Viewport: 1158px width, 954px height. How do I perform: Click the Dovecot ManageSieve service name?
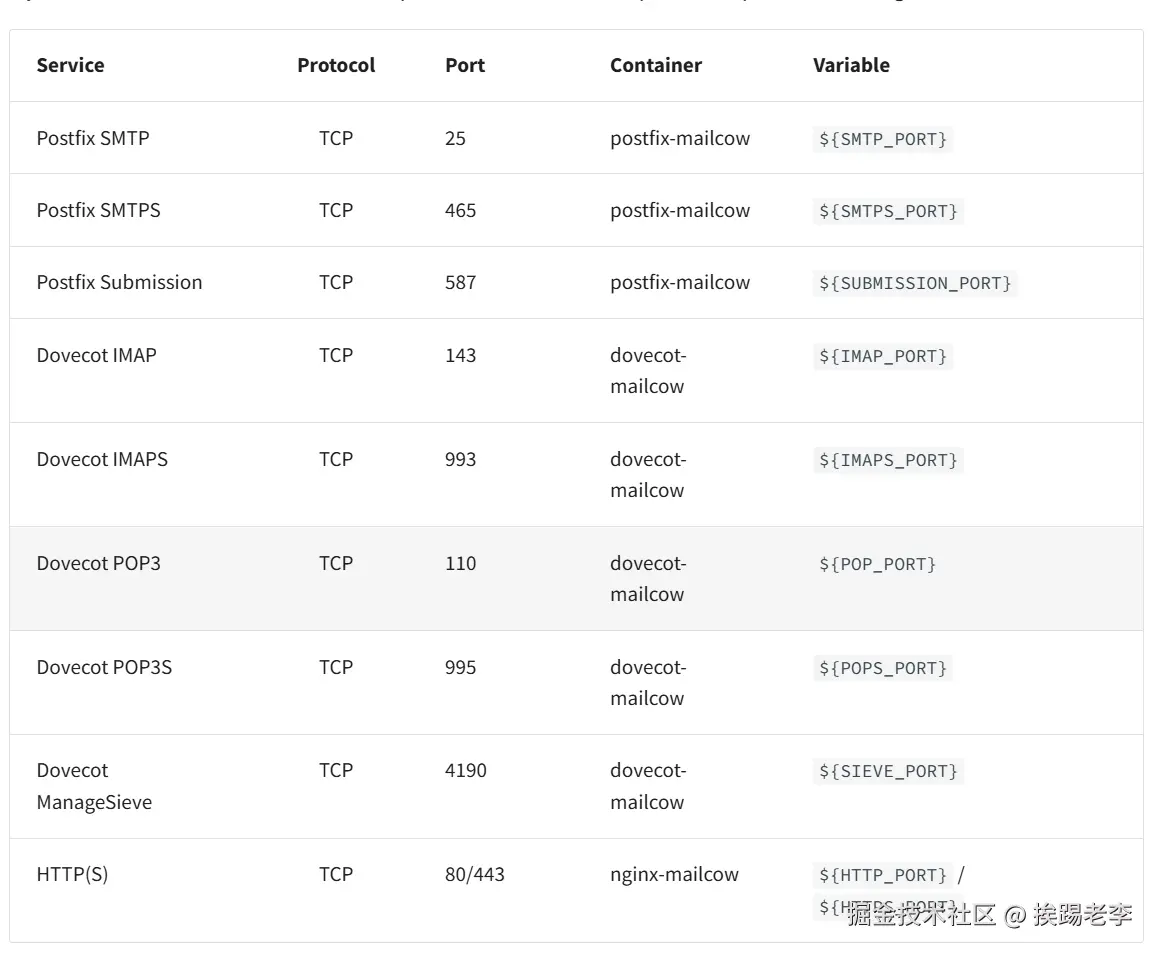pyautogui.click(x=94, y=786)
